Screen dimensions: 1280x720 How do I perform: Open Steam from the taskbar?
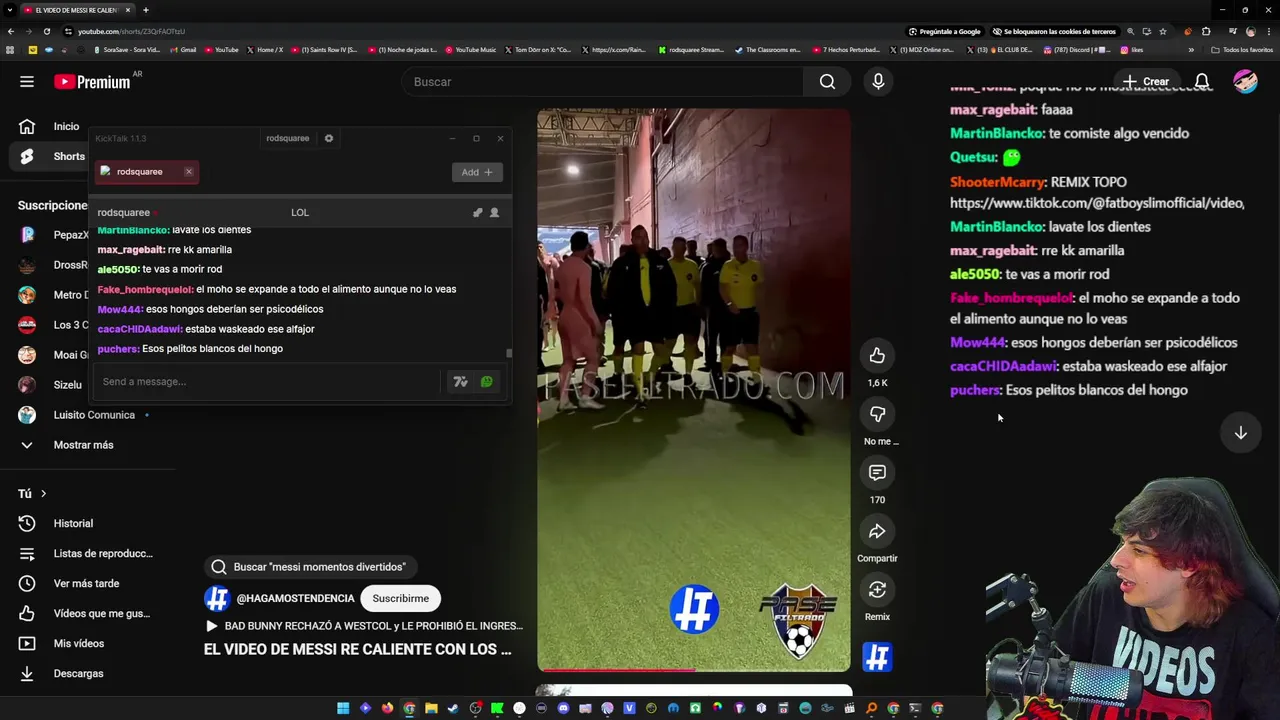(453, 709)
